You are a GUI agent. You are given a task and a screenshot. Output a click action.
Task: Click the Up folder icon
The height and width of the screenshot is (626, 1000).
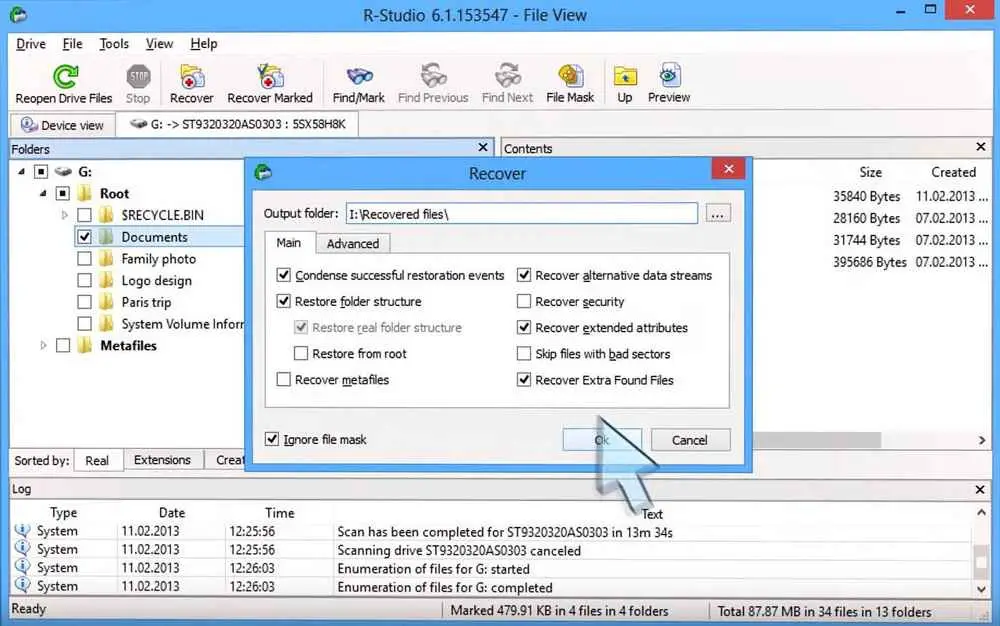pos(625,76)
